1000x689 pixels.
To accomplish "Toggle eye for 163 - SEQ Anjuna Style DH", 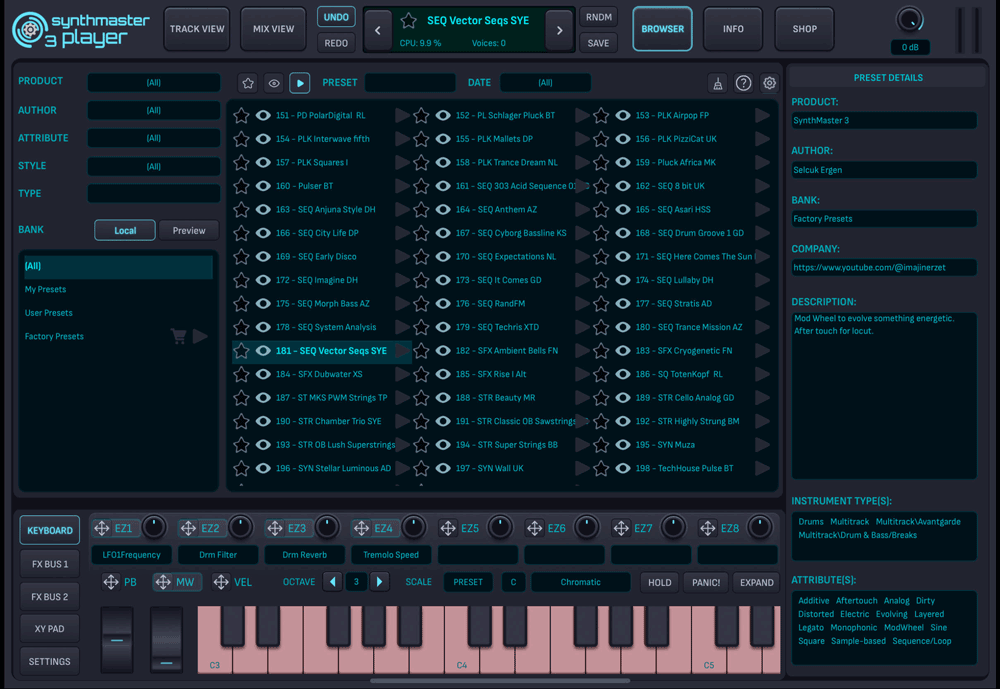I will click(x=263, y=209).
